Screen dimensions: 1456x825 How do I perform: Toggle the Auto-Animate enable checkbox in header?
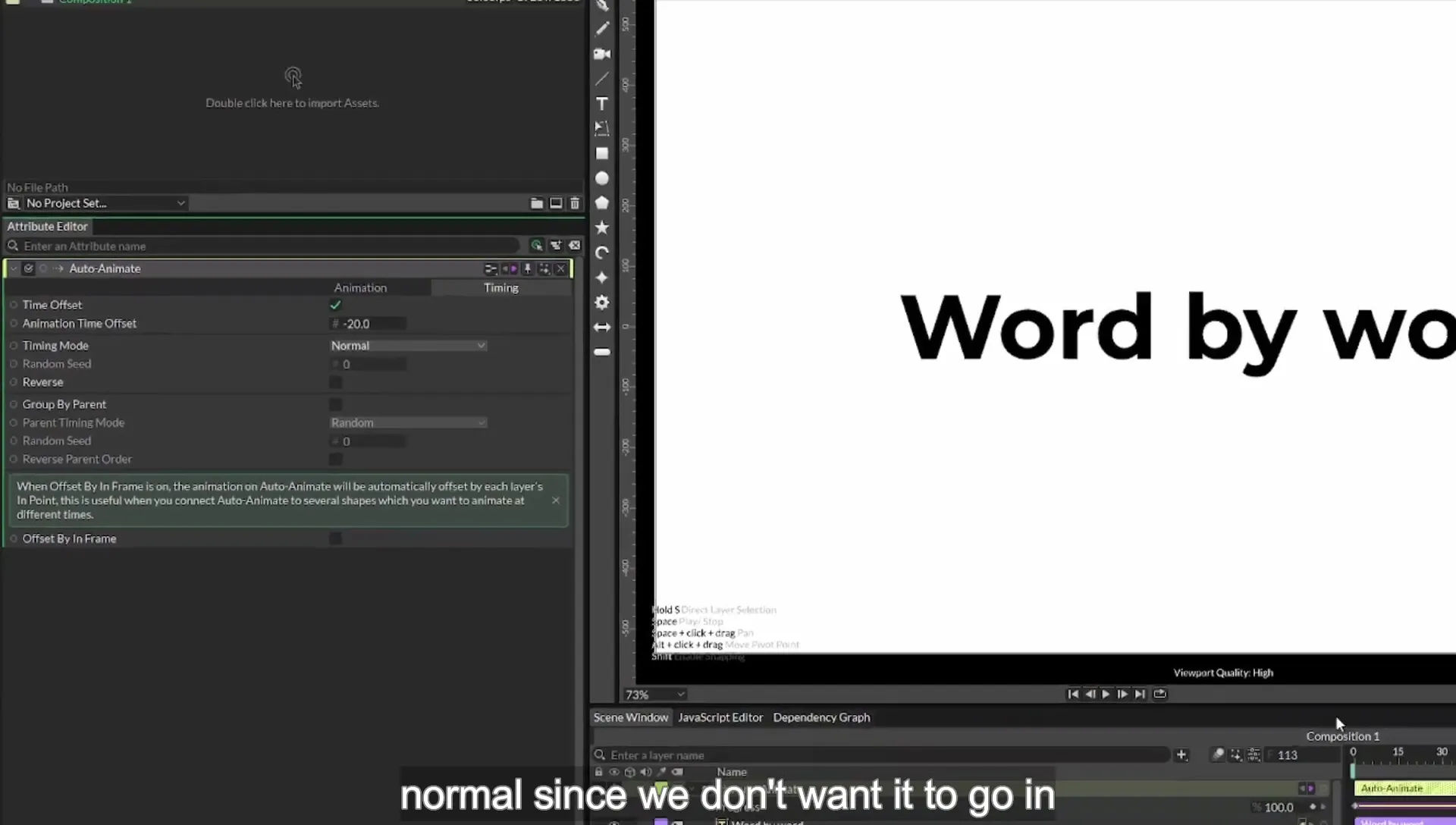coord(29,268)
